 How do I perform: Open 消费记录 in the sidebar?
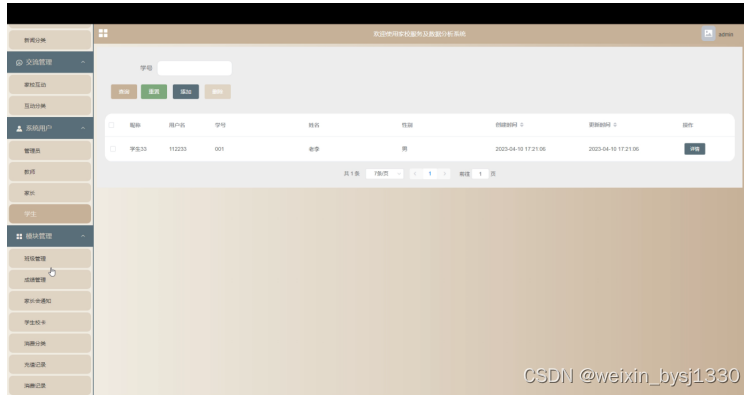pyautogui.click(x=50, y=385)
